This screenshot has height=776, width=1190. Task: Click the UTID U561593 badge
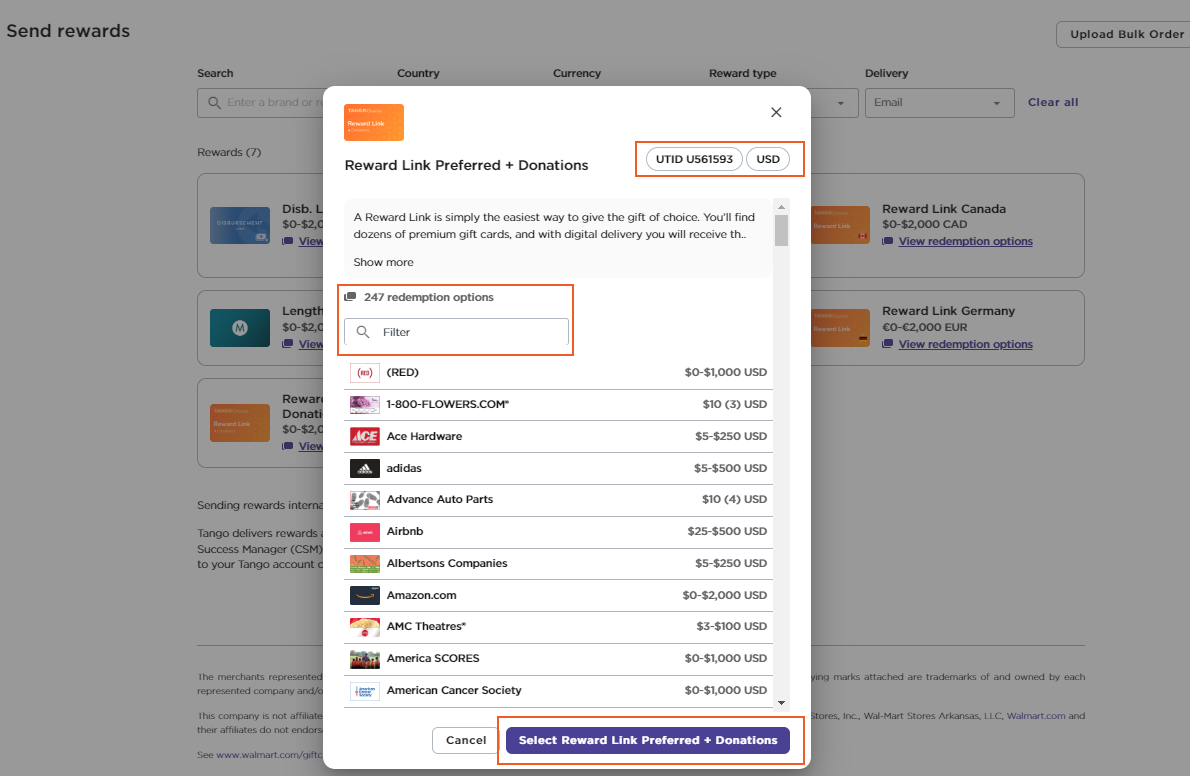coord(694,159)
